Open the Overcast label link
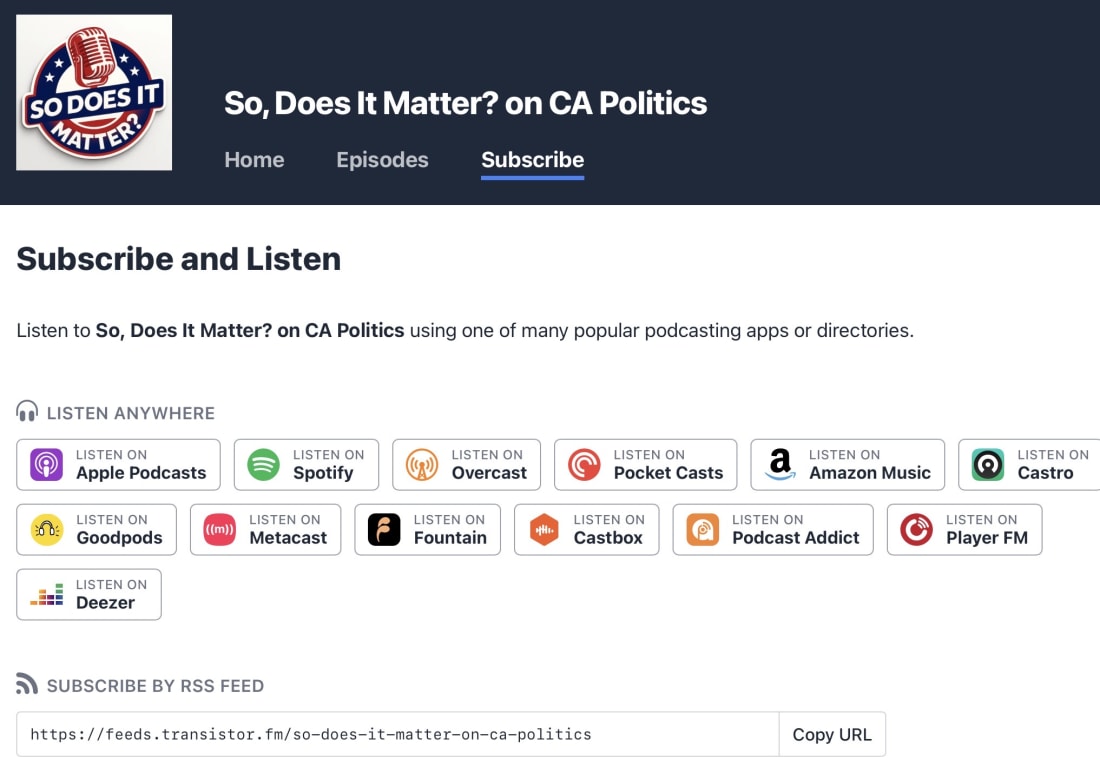1100x766 pixels. [489, 473]
